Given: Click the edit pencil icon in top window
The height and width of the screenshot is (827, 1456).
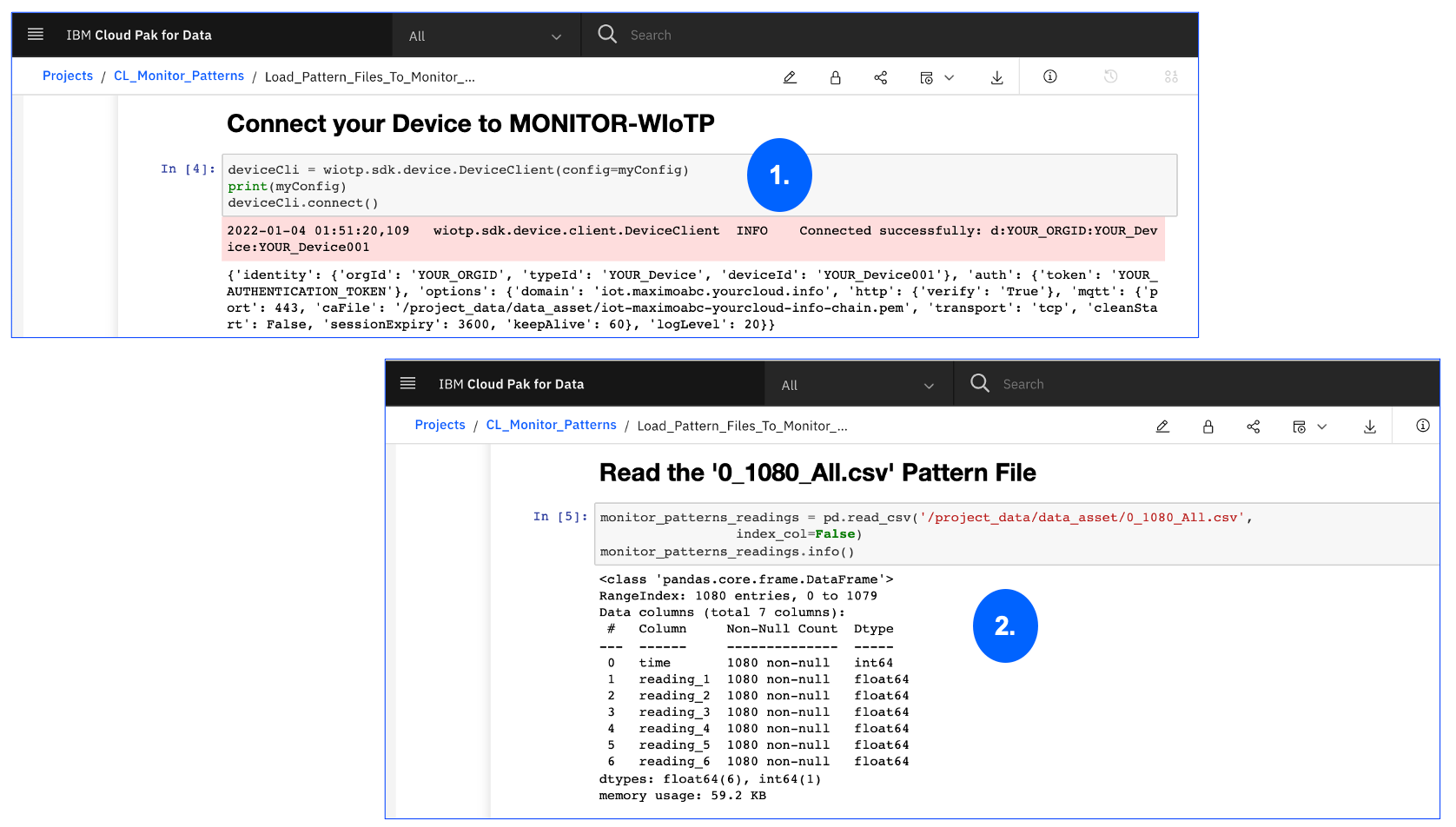Looking at the screenshot, I should pyautogui.click(x=790, y=77).
